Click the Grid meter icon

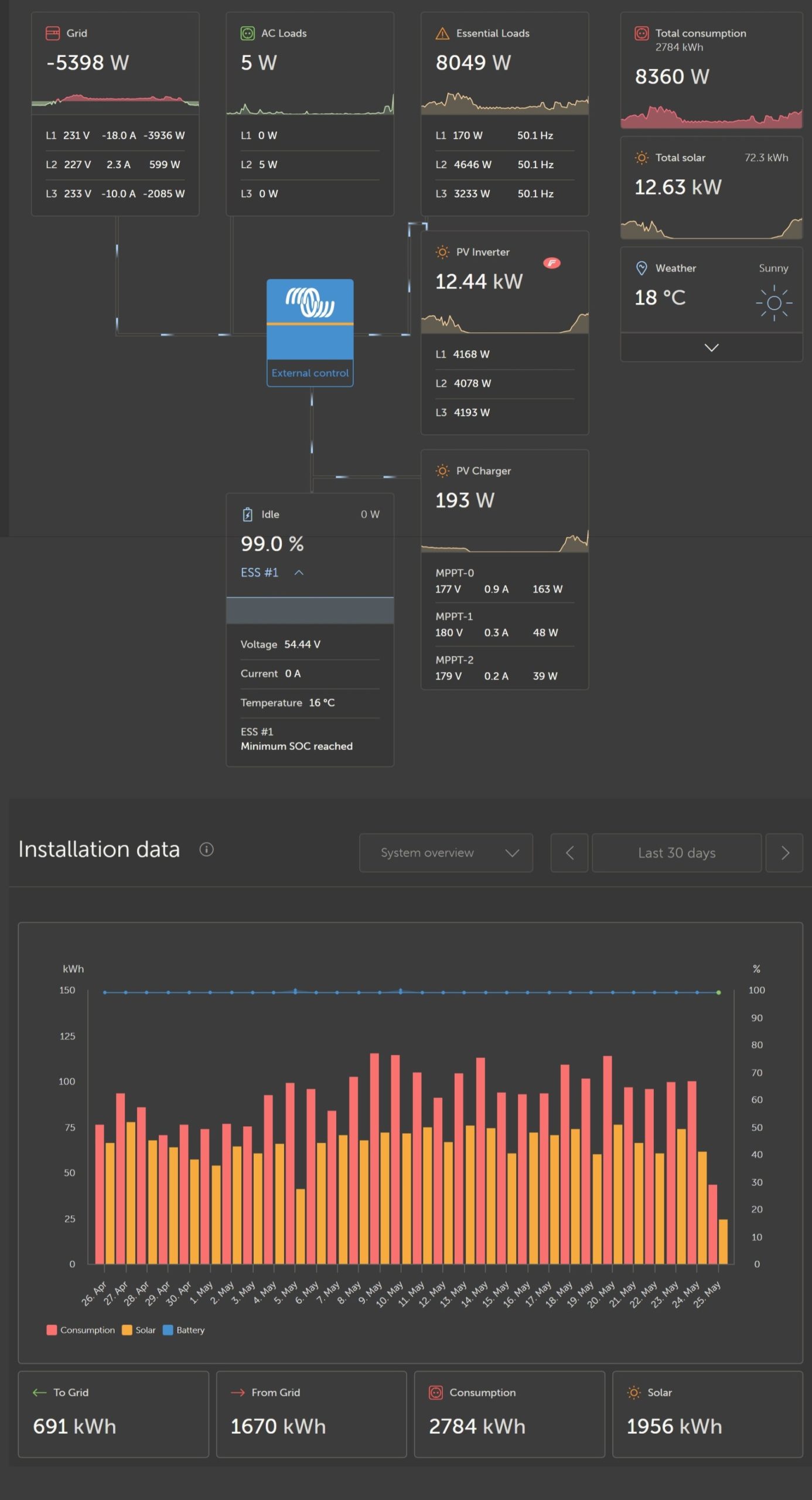coord(53,33)
